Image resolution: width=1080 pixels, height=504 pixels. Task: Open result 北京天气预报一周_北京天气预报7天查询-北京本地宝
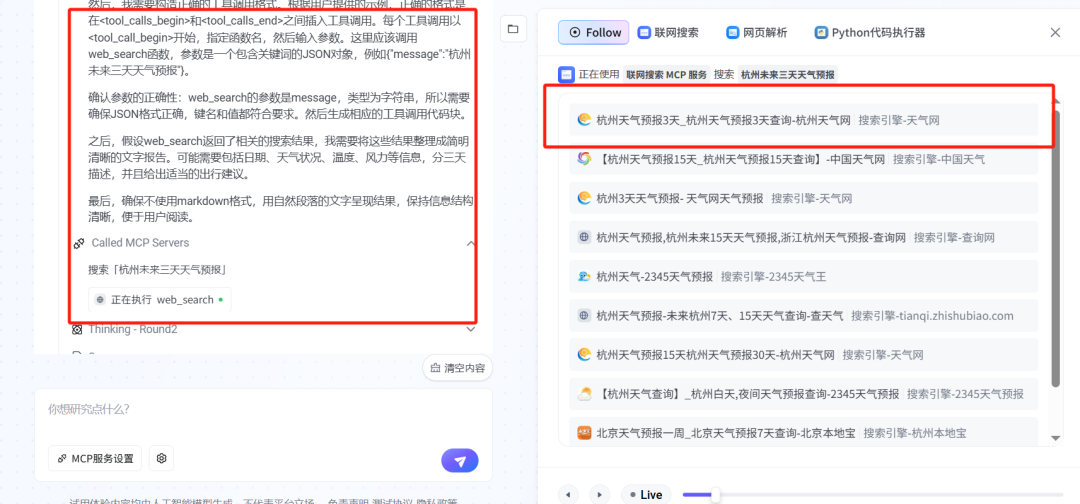803,434
